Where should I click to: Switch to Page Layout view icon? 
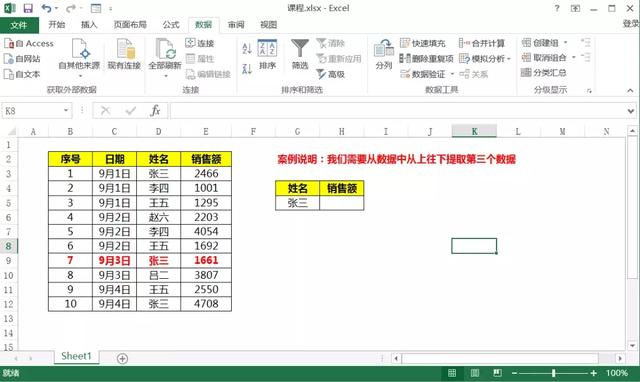(475, 373)
